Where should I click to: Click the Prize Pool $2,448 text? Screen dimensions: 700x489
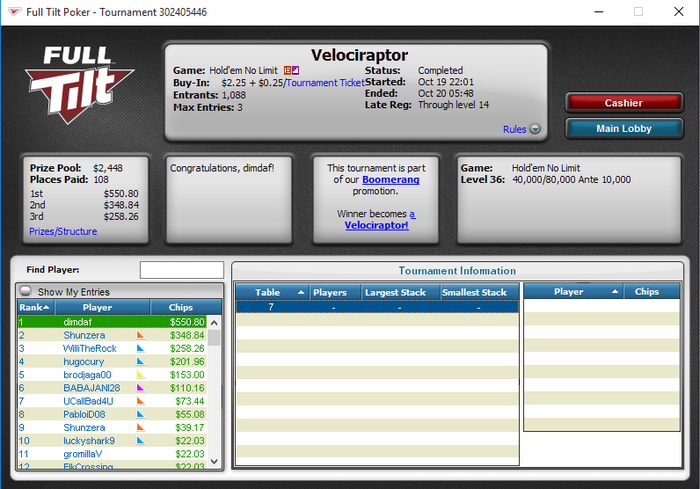[x=76, y=168]
